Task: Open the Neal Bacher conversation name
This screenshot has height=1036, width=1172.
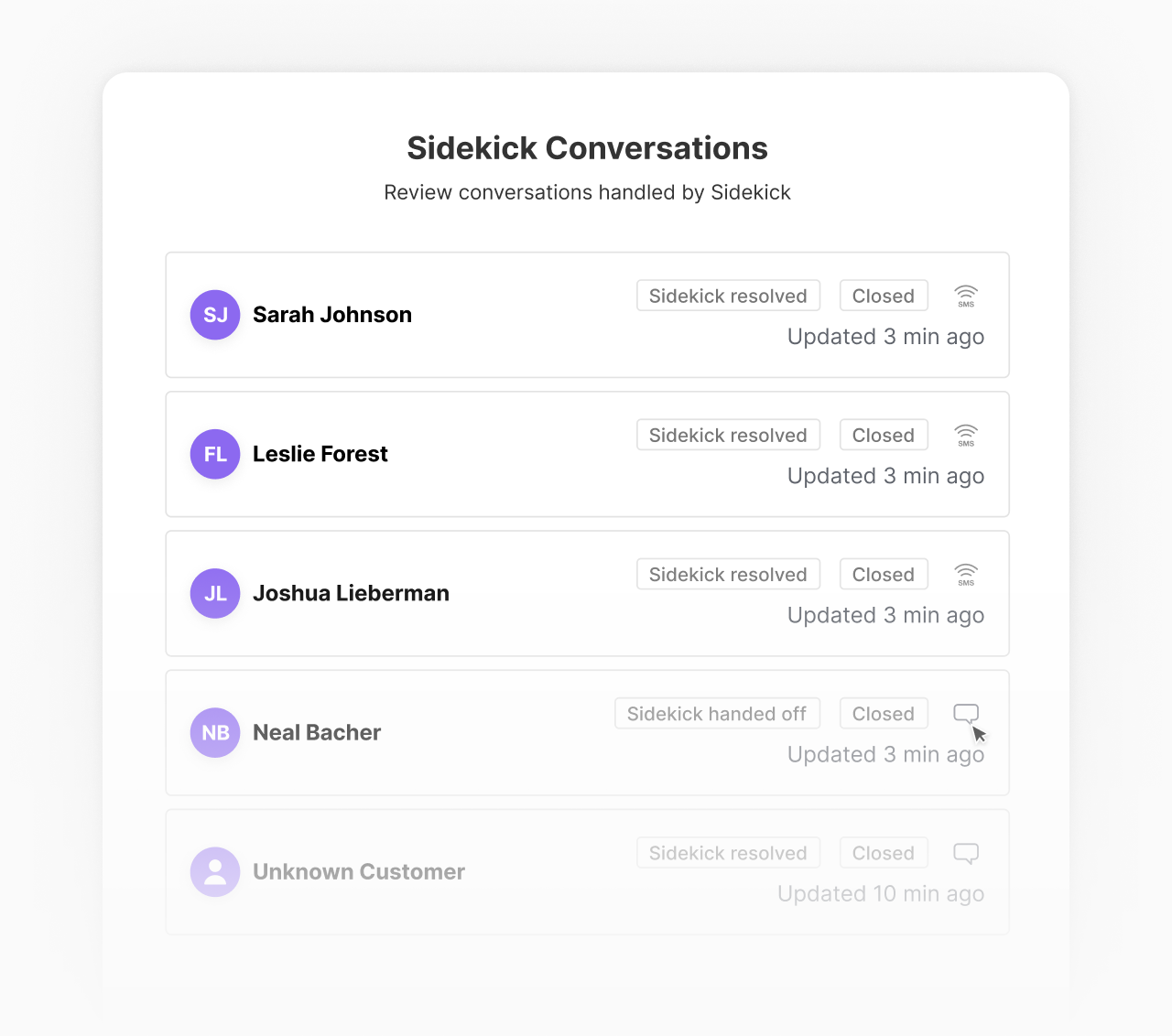Action: click(x=317, y=732)
